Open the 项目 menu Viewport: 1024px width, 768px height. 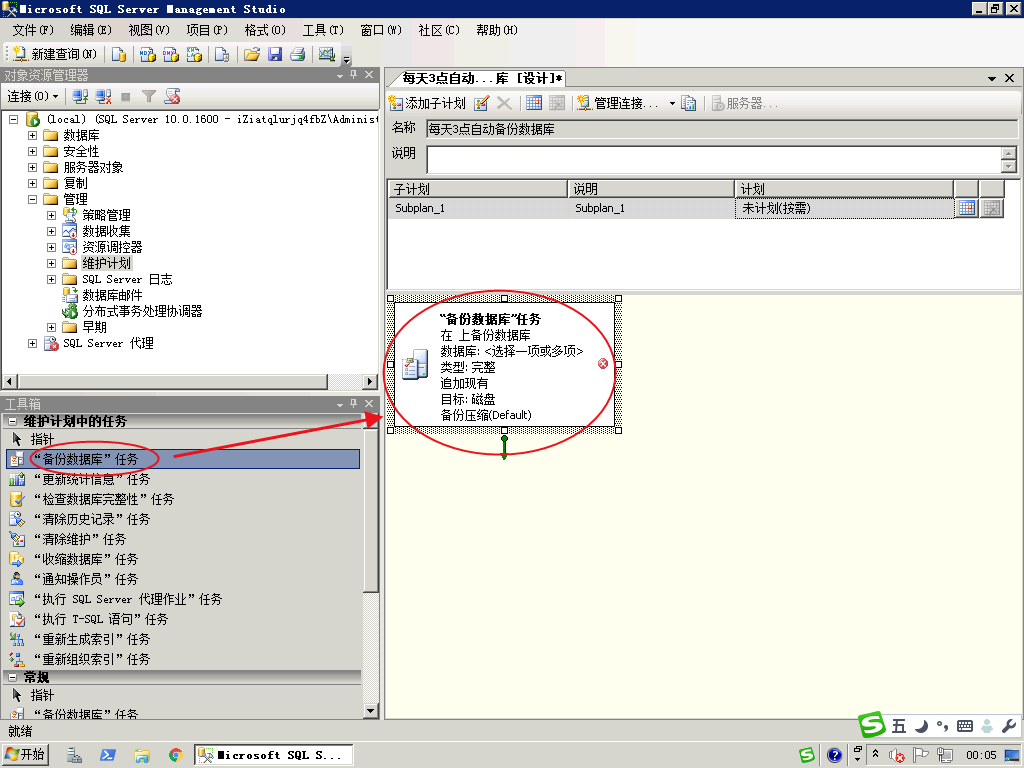pyautogui.click(x=207, y=30)
